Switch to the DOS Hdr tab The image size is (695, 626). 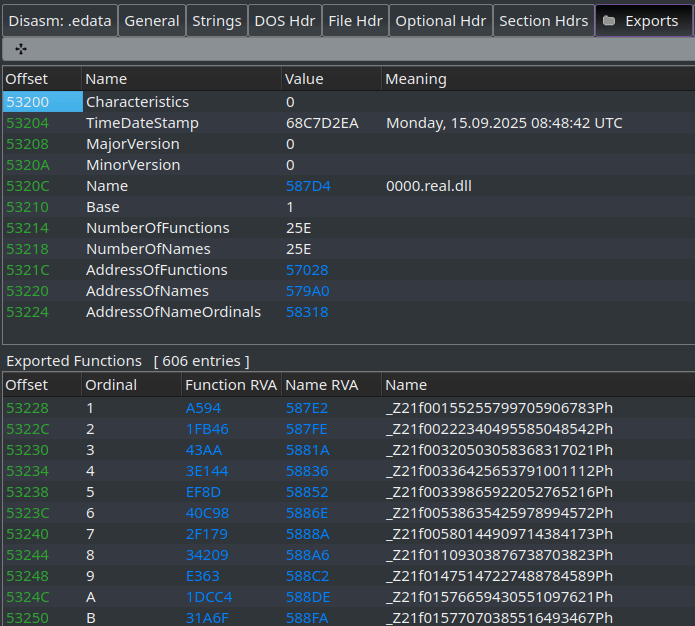click(285, 21)
